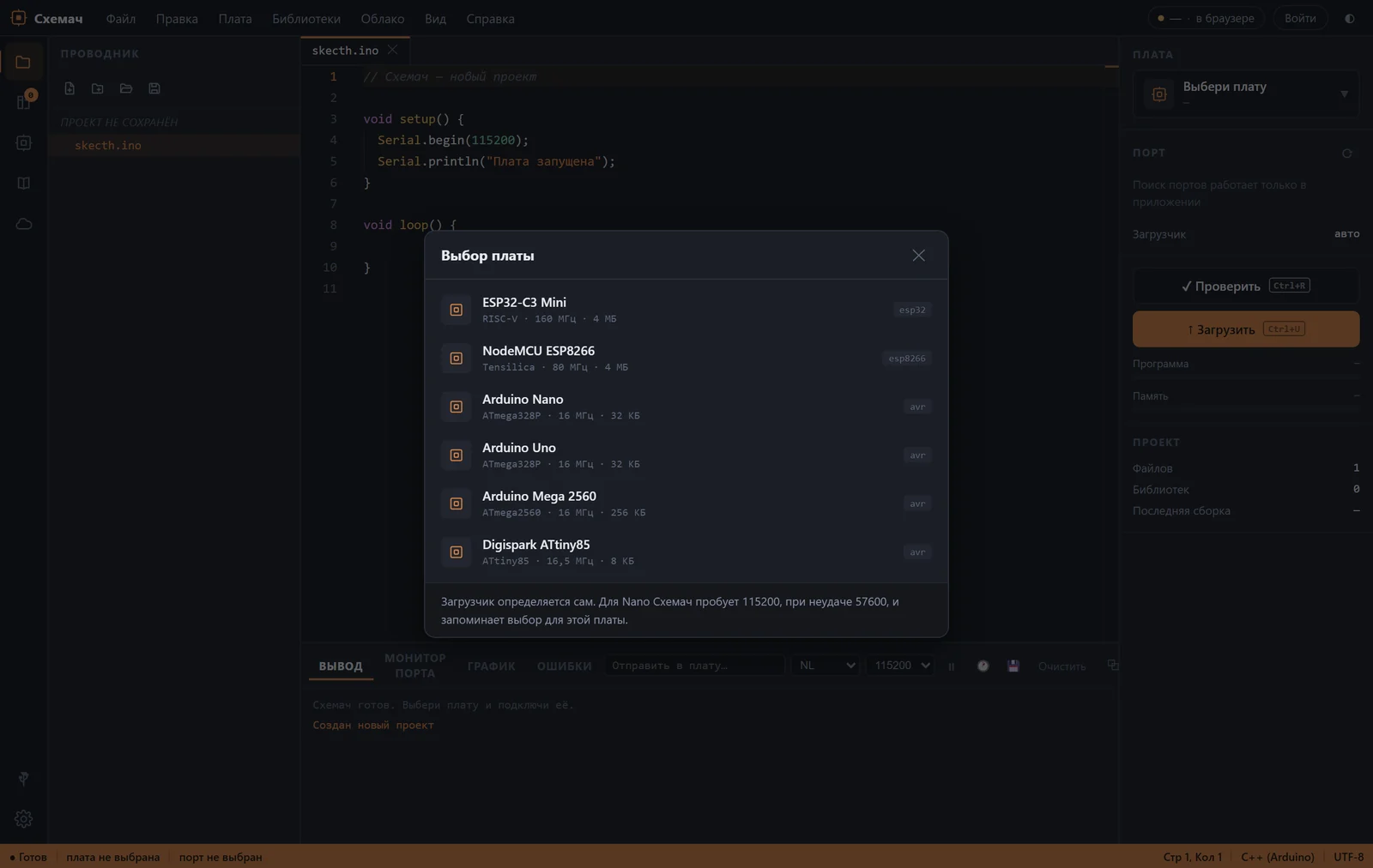This screenshot has width=1373, height=868.
Task: Open settings gear in the sidebar
Action: point(23,819)
